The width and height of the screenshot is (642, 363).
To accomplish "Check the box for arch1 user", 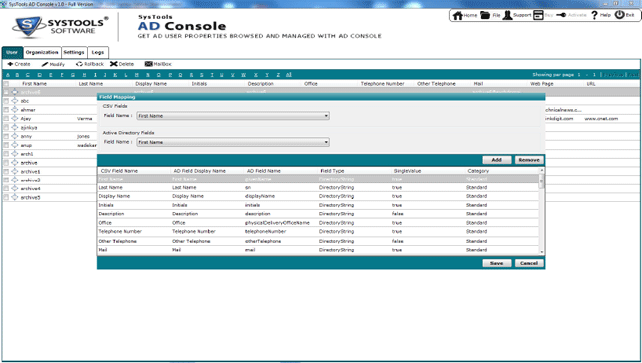I will pyautogui.click(x=6, y=154).
